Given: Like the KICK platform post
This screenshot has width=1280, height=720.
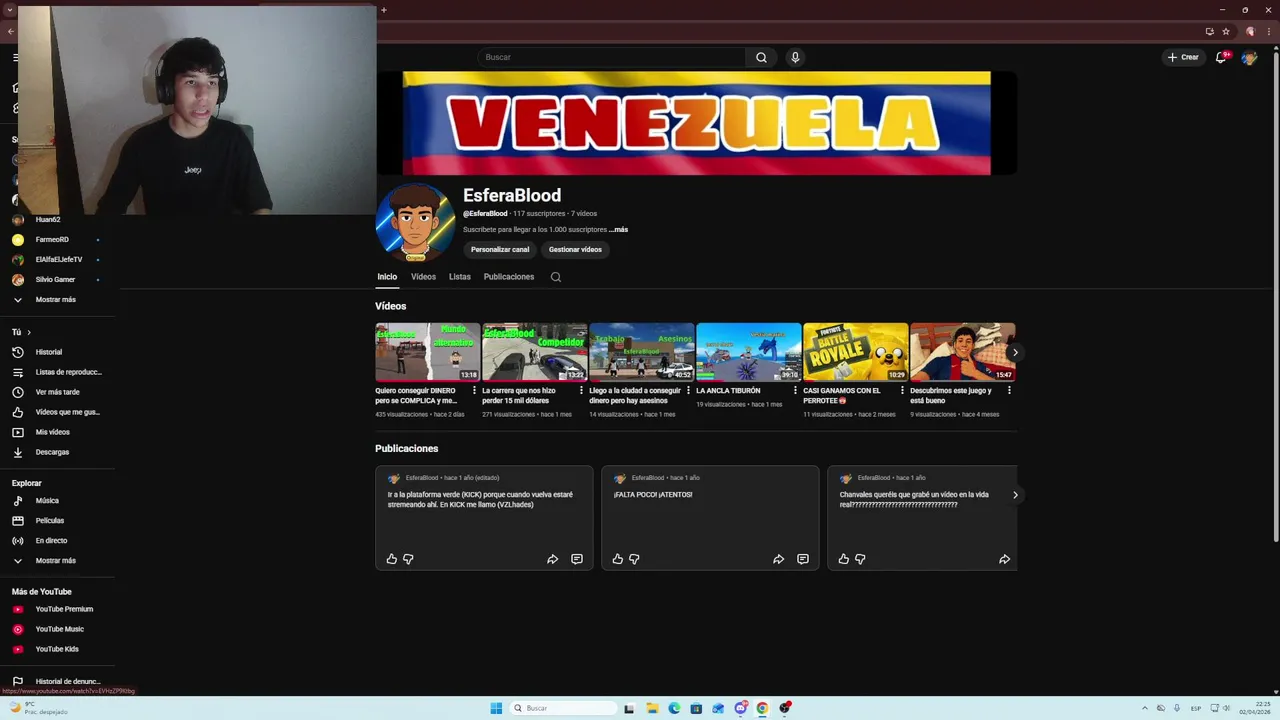Looking at the screenshot, I should coord(392,559).
